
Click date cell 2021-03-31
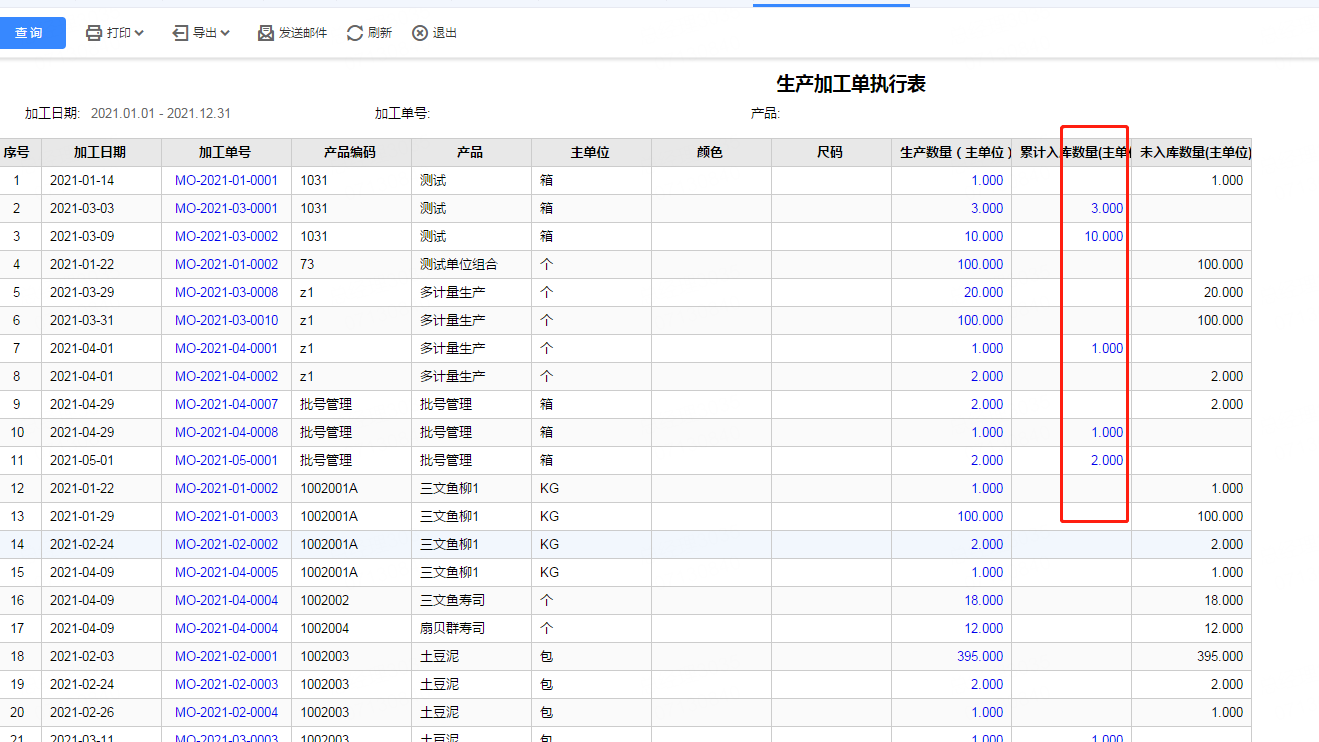[x=82, y=321]
